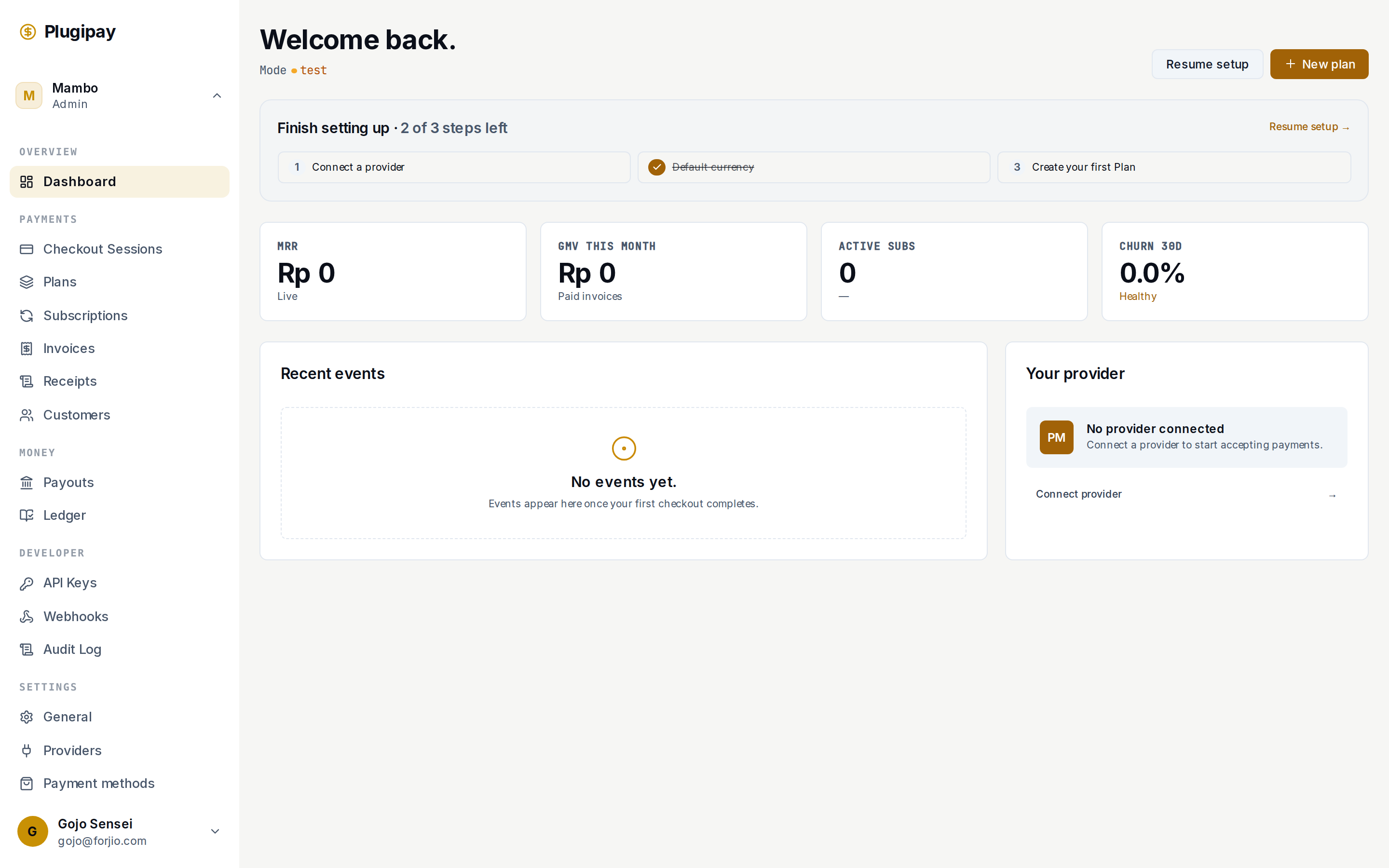The height and width of the screenshot is (868, 1389).
Task: Click the Gojo Sensei G avatar
Action: click(33, 831)
